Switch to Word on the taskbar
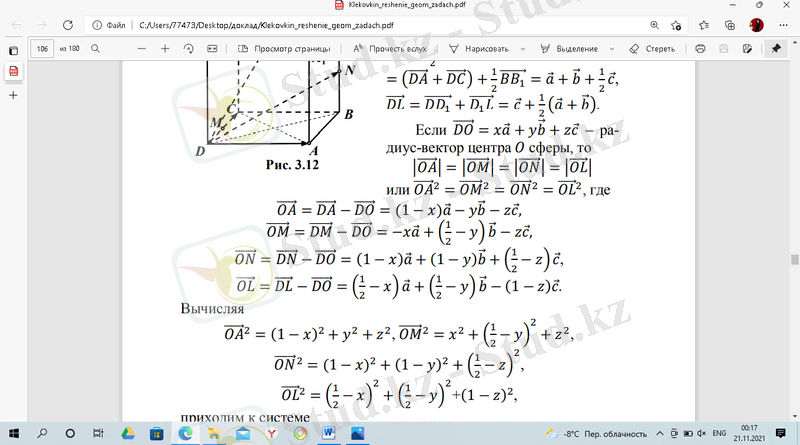Screen dimensions: 800x445 pyautogui.click(x=329, y=433)
